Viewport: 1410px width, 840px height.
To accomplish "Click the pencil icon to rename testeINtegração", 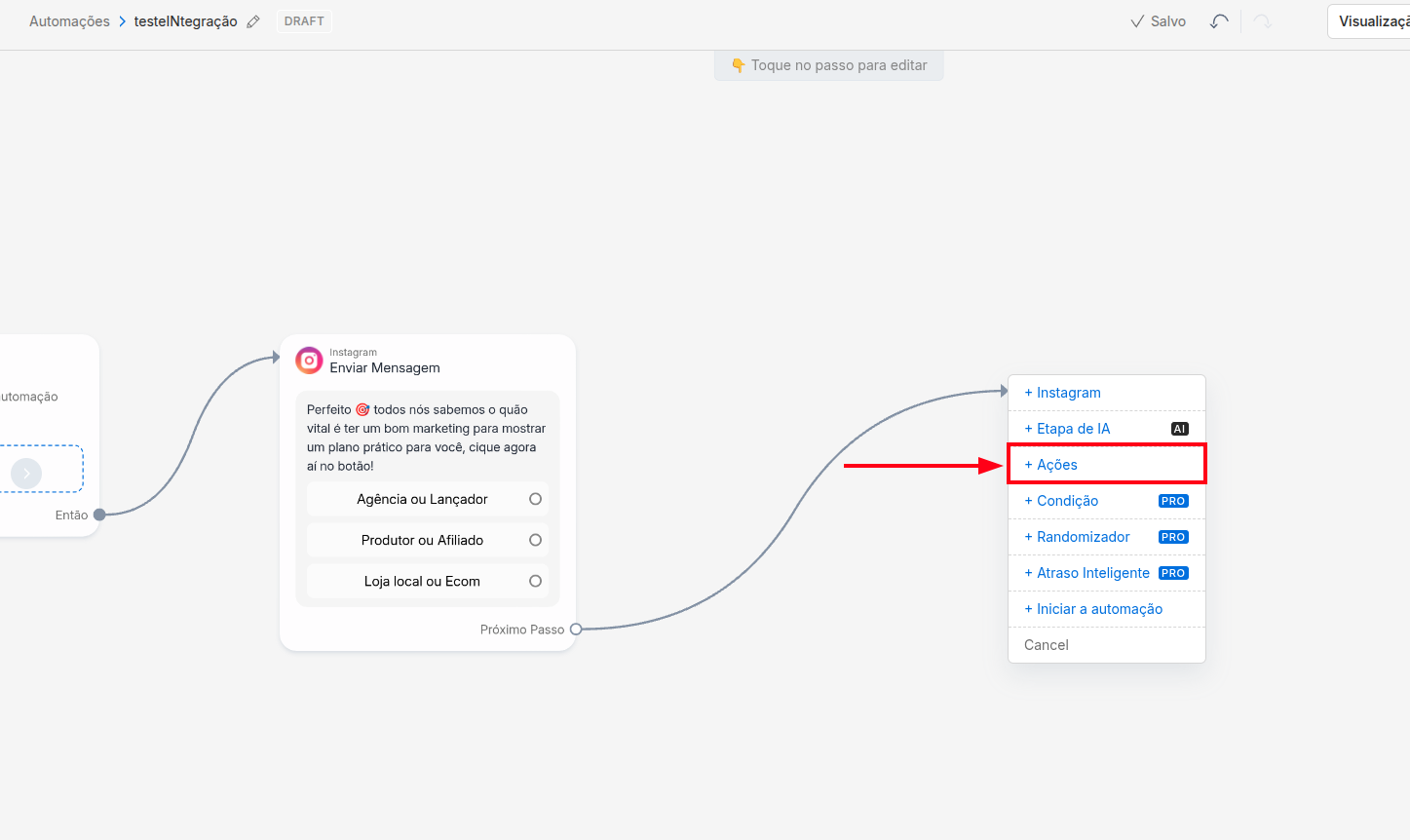I will click(253, 21).
